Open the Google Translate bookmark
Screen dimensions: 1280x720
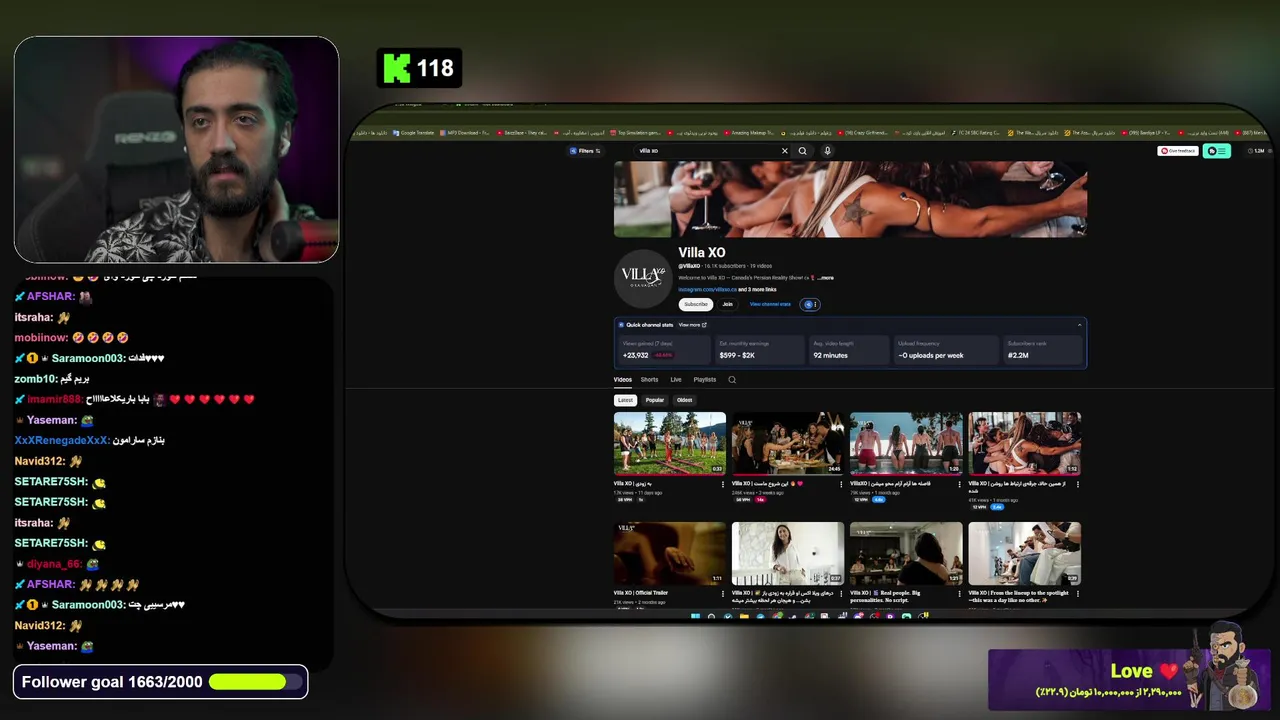pyautogui.click(x=414, y=133)
